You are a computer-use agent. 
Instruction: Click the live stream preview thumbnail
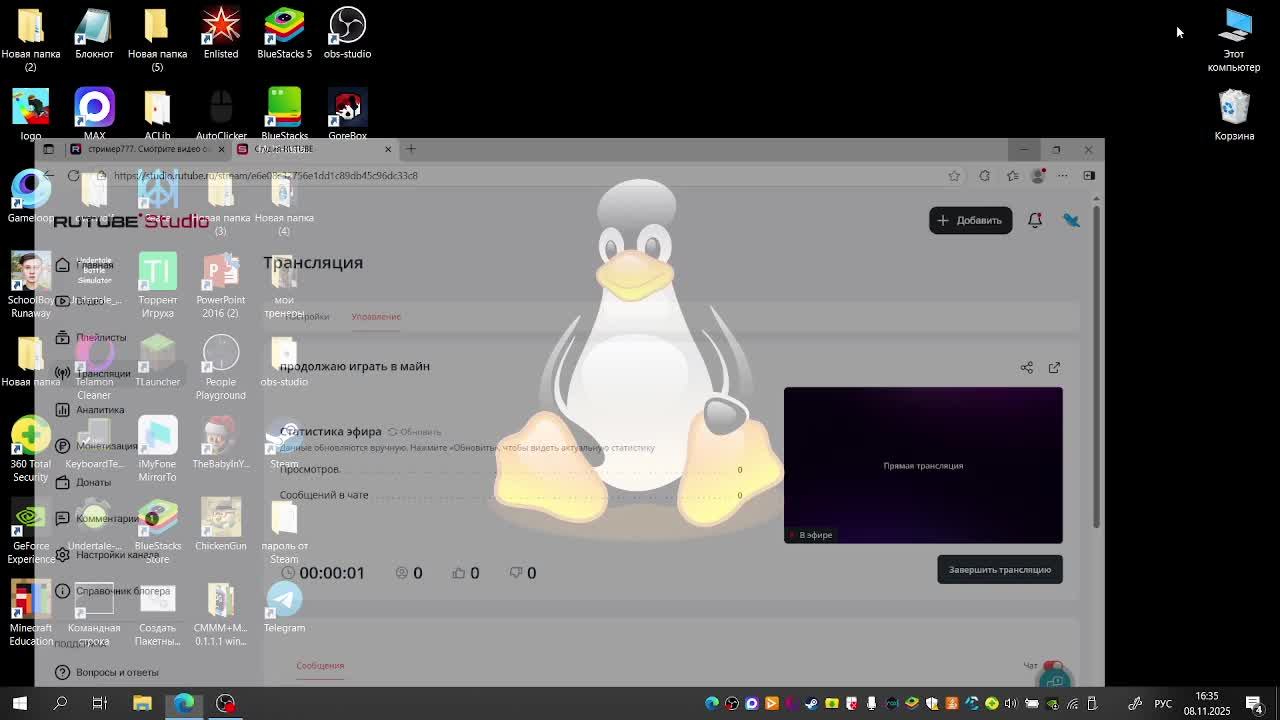[922, 465]
